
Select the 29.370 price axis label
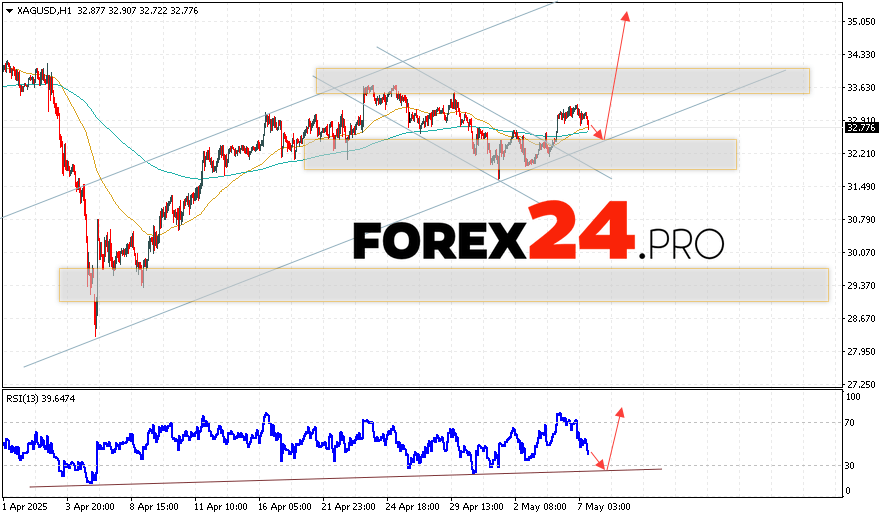pos(861,286)
